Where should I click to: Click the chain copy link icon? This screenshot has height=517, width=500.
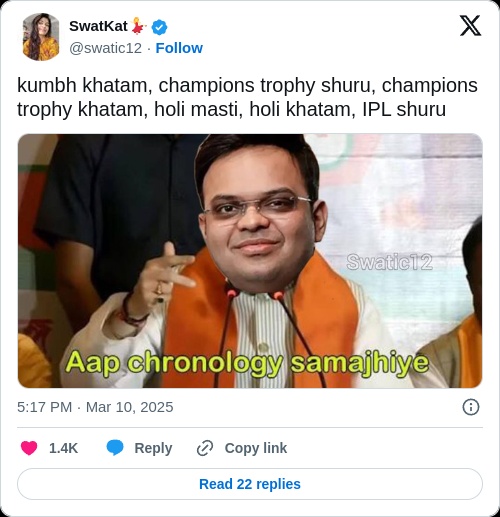click(x=205, y=448)
